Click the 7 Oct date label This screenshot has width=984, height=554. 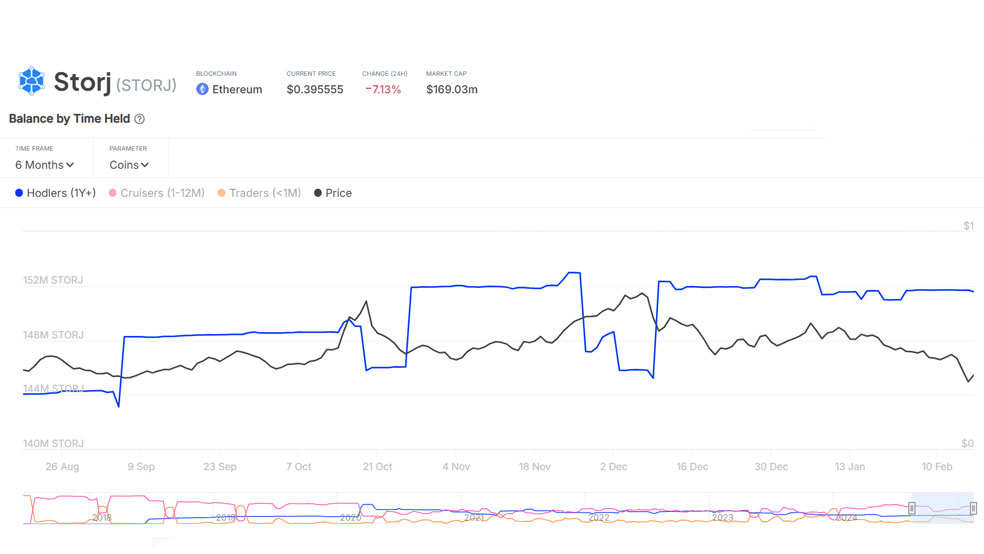point(298,467)
